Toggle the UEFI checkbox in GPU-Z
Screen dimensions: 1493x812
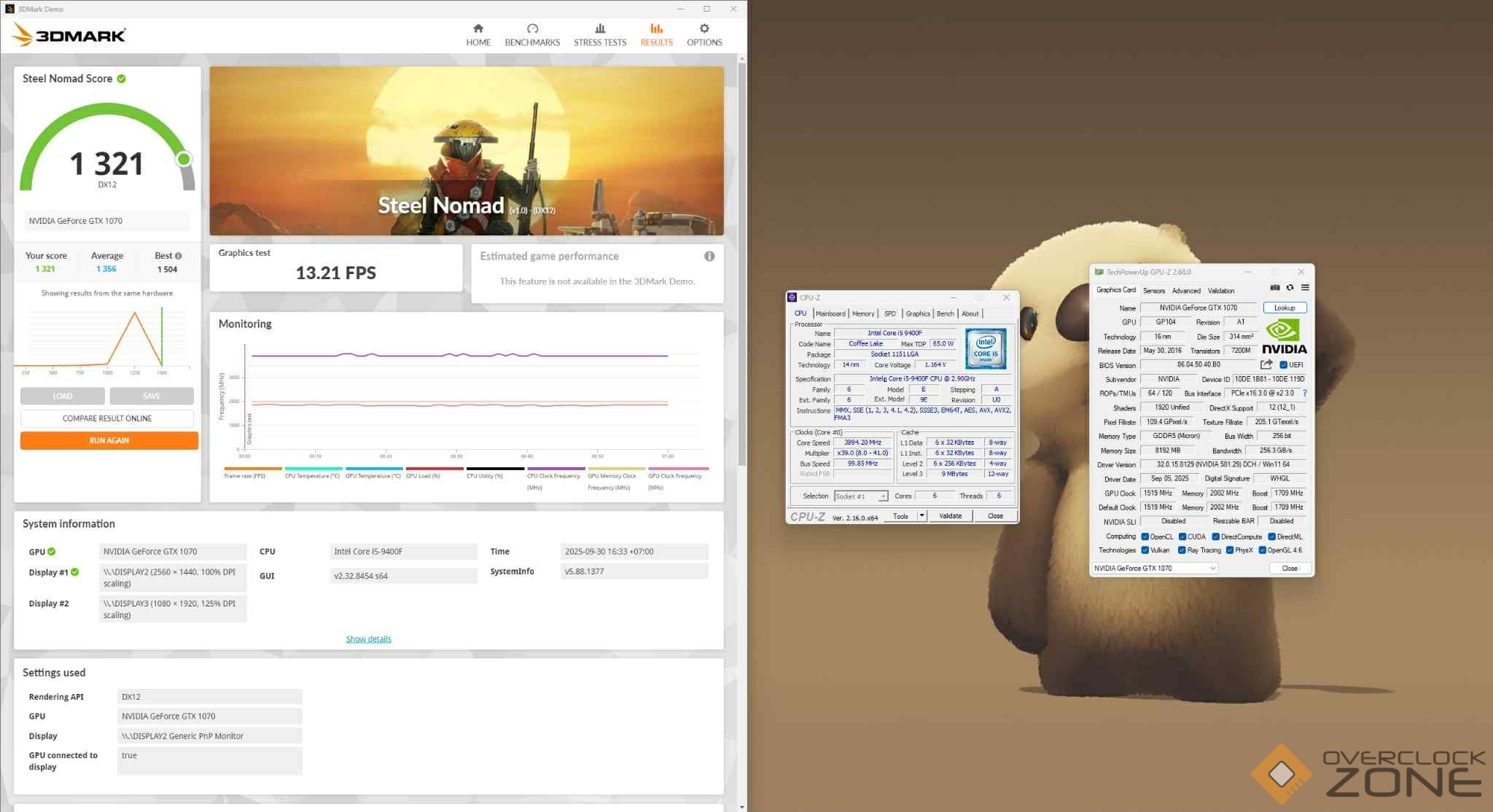pos(1283,365)
